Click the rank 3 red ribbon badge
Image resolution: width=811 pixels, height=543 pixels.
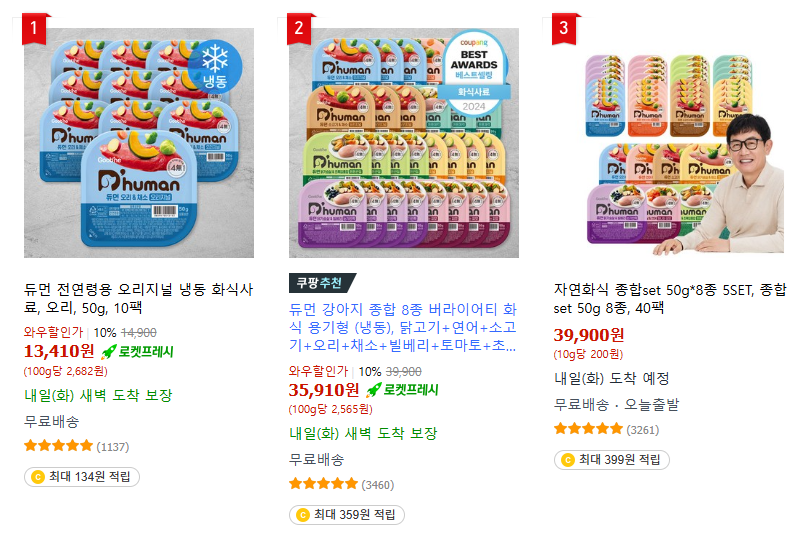click(564, 28)
